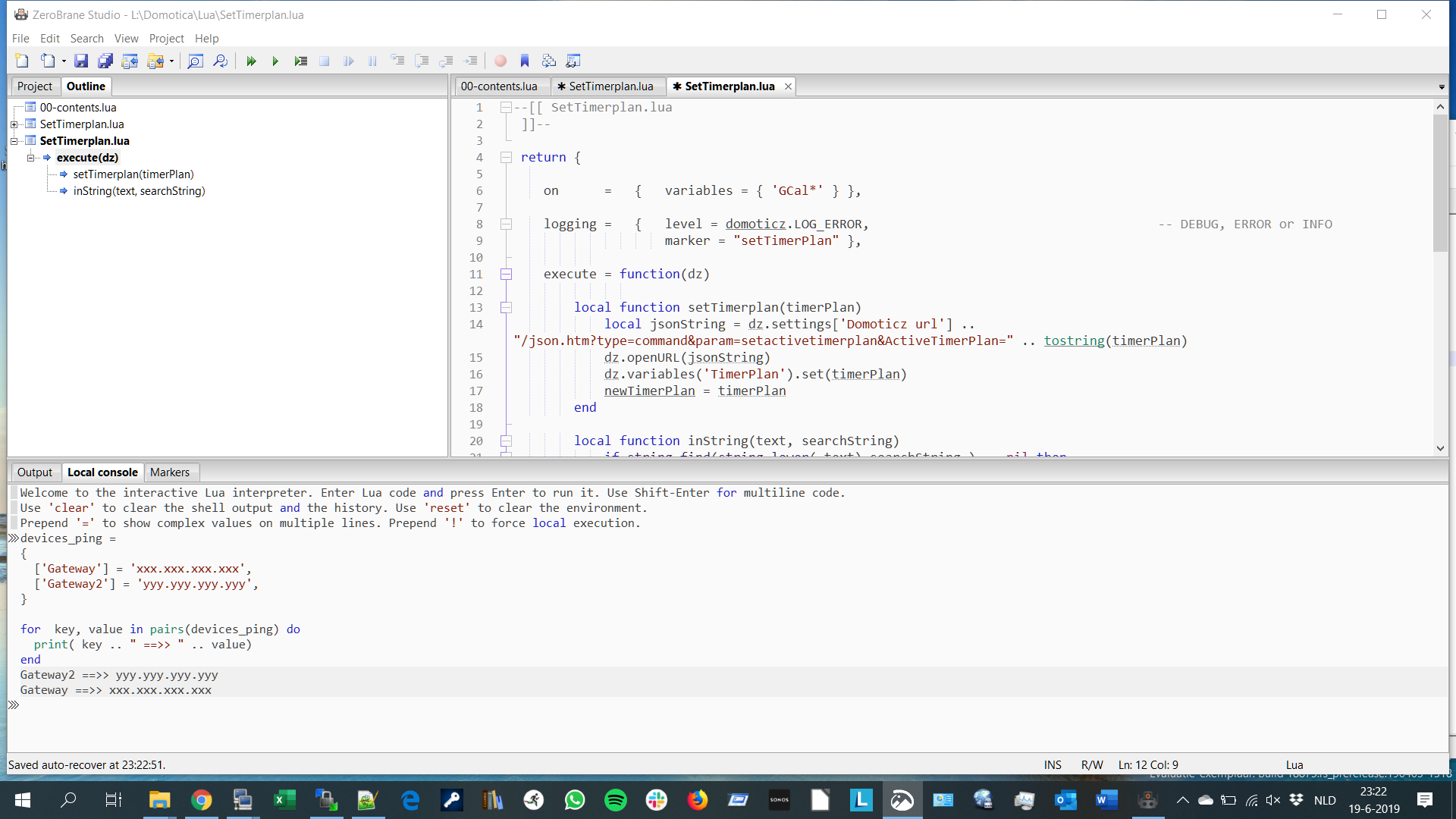
Task: Open the Project menu
Action: point(167,38)
